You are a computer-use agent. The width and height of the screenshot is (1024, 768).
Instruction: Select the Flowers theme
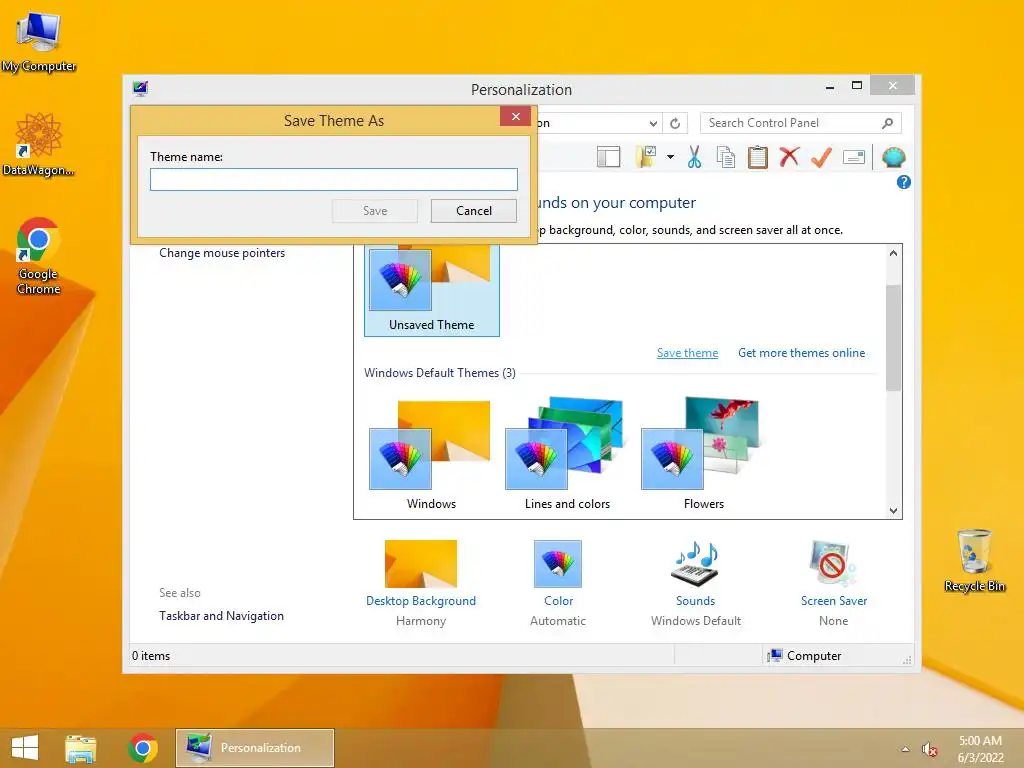click(x=703, y=455)
